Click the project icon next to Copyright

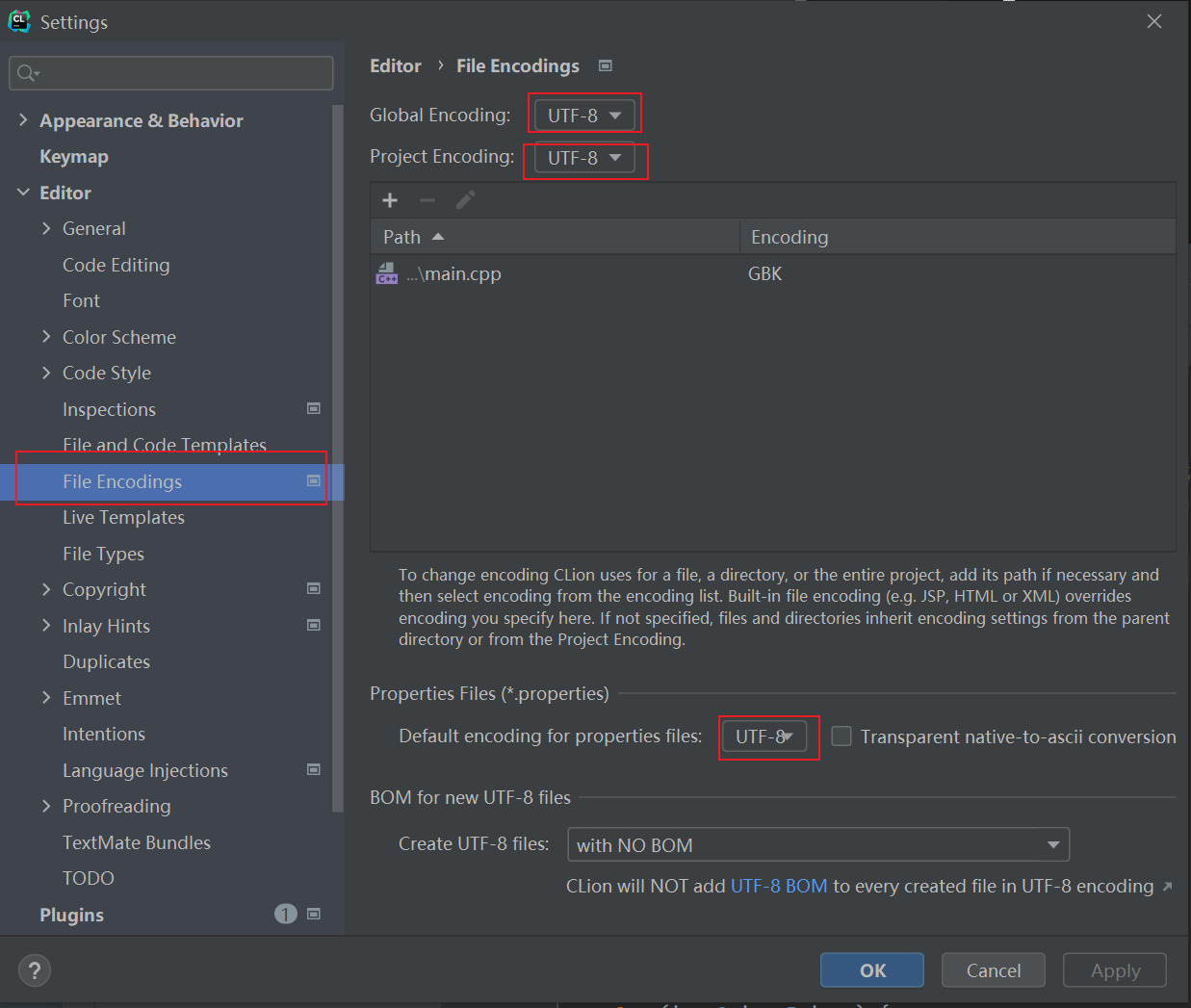[314, 588]
